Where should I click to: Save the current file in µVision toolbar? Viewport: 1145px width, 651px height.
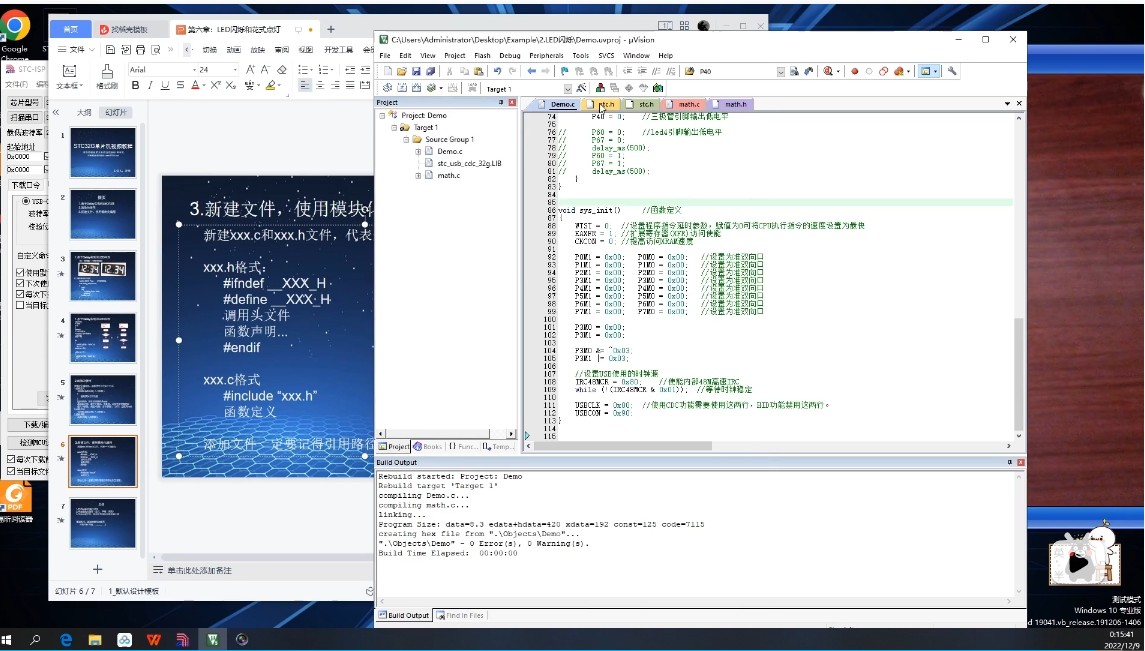(x=416, y=72)
